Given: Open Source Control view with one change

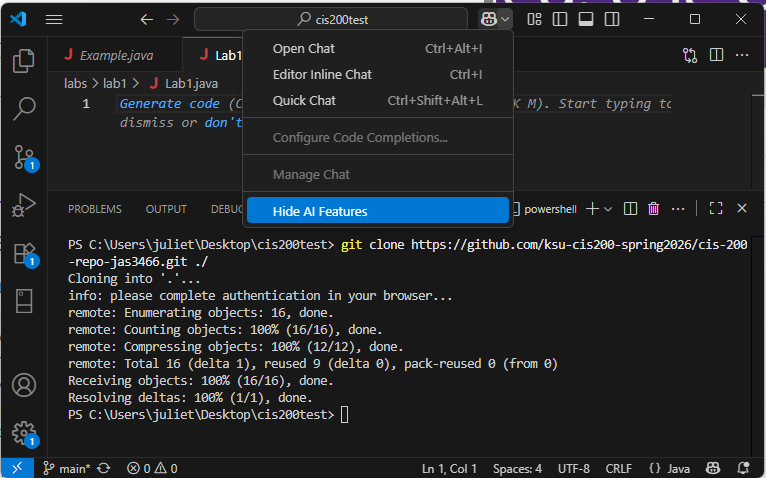Looking at the screenshot, I should tap(24, 157).
